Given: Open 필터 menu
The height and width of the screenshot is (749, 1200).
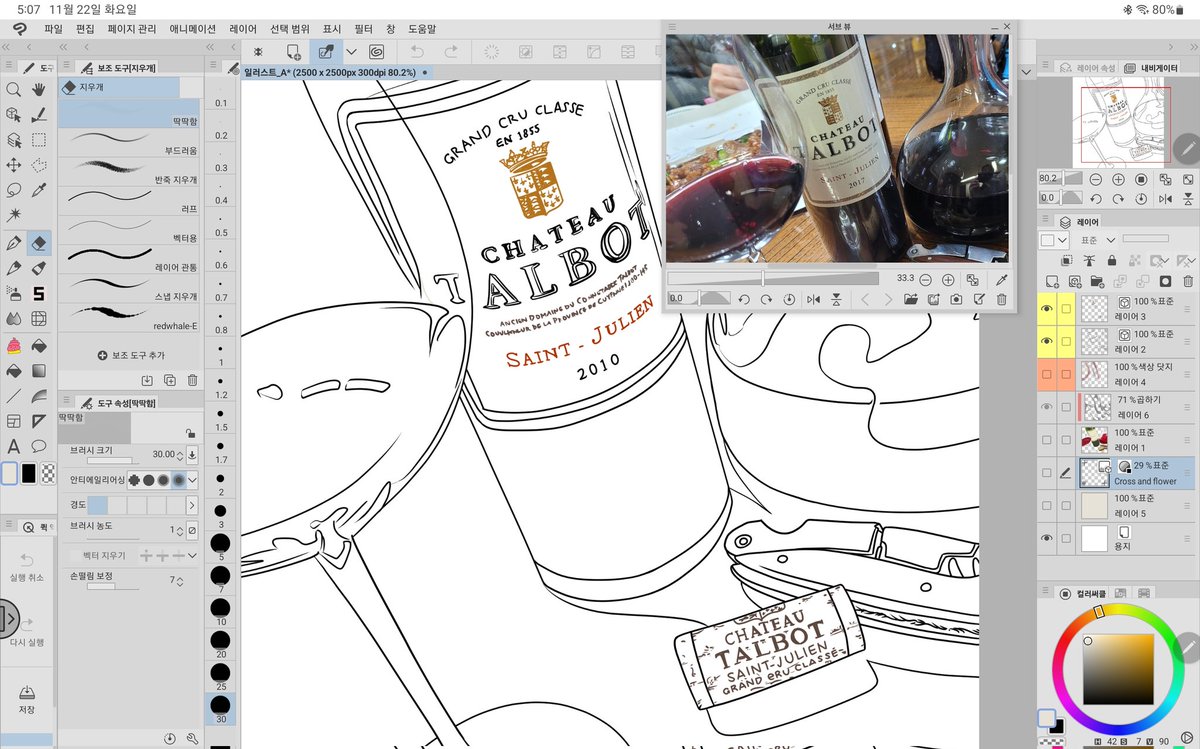Looking at the screenshot, I should (363, 29).
